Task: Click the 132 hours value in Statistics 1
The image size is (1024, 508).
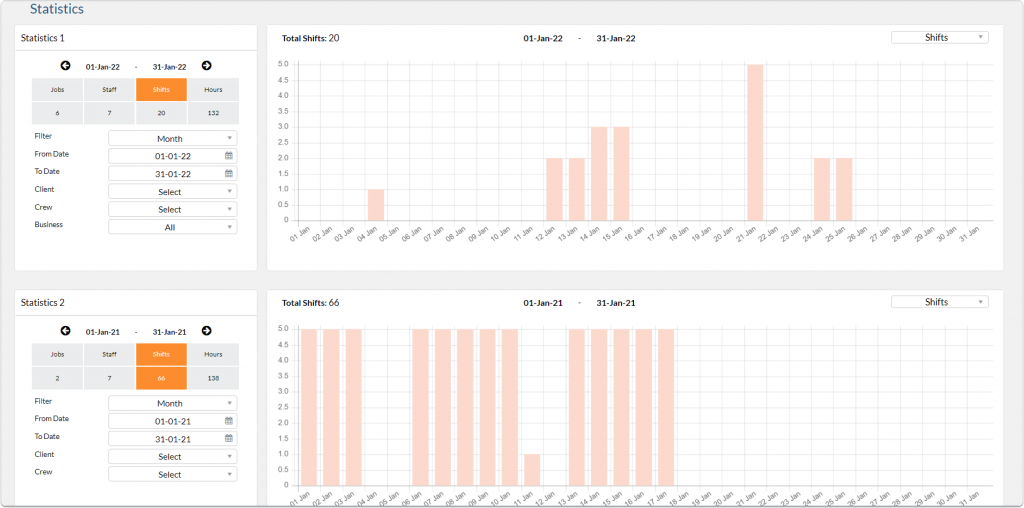Action: [213, 113]
